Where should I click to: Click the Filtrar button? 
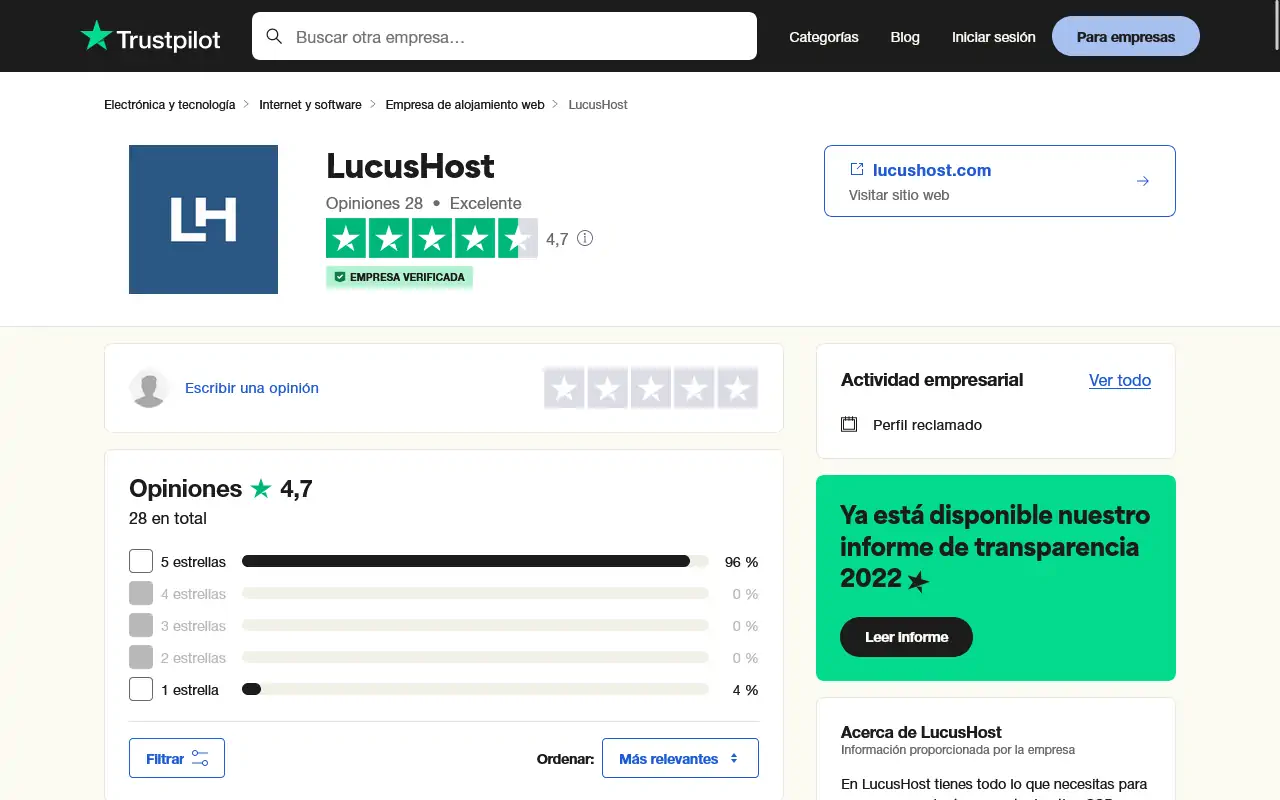click(177, 758)
